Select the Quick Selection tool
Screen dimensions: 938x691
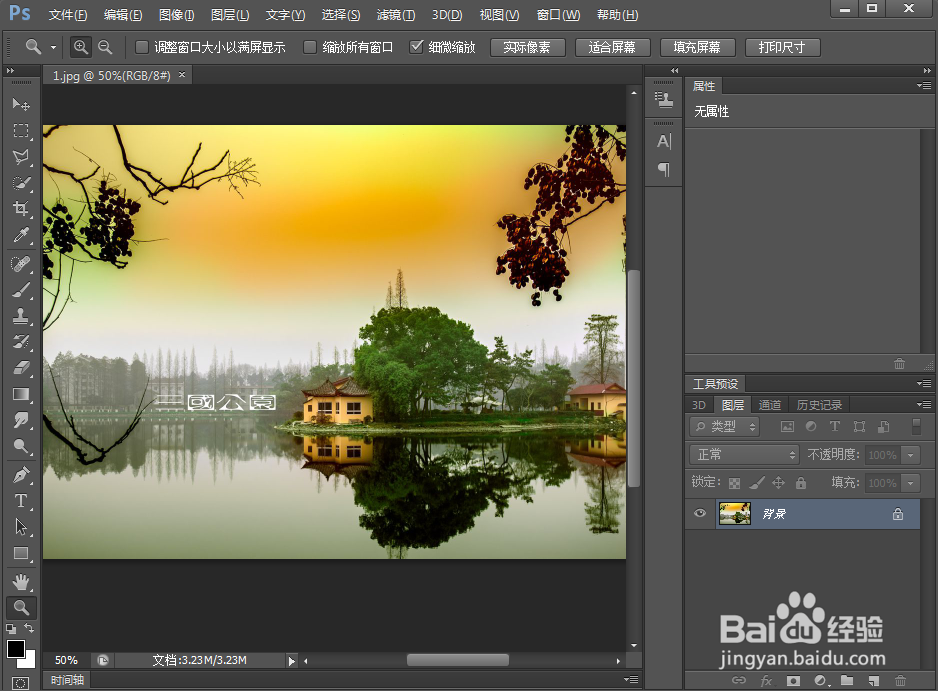(21, 183)
